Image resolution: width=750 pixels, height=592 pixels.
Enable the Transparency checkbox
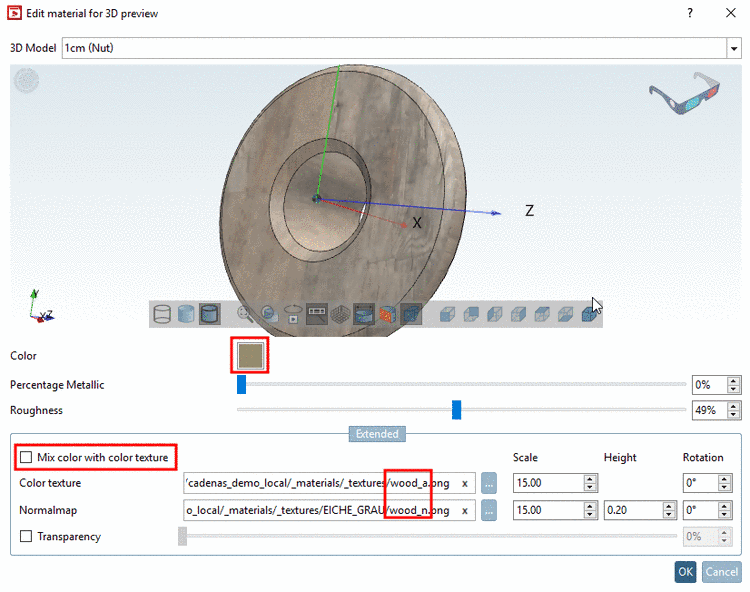pos(26,536)
